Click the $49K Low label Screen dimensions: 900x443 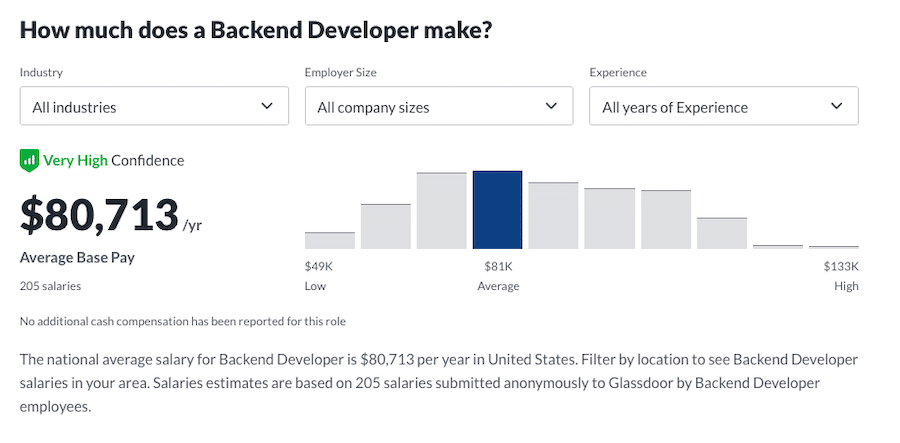318,275
